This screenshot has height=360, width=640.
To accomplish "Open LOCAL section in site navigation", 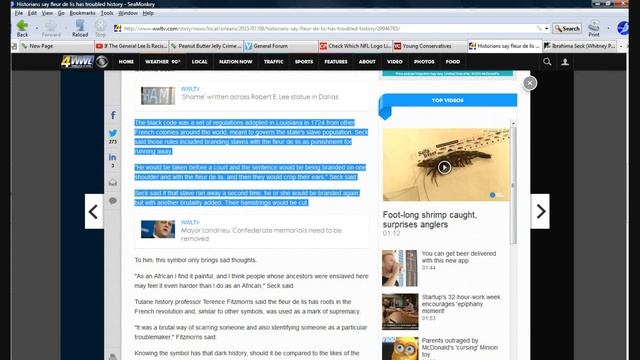I will click(x=200, y=62).
